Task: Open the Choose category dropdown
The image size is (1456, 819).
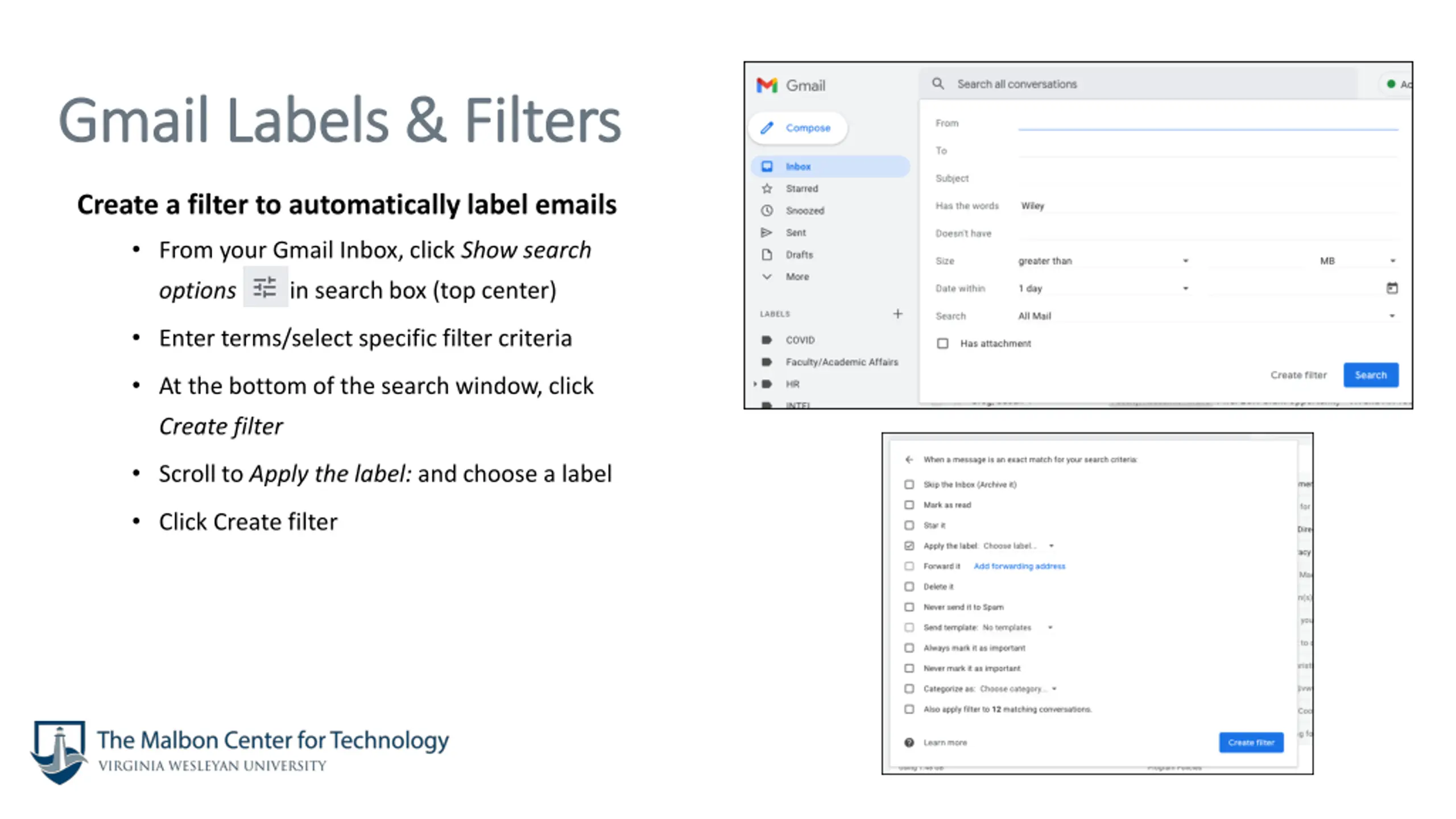Action: (x=1018, y=689)
